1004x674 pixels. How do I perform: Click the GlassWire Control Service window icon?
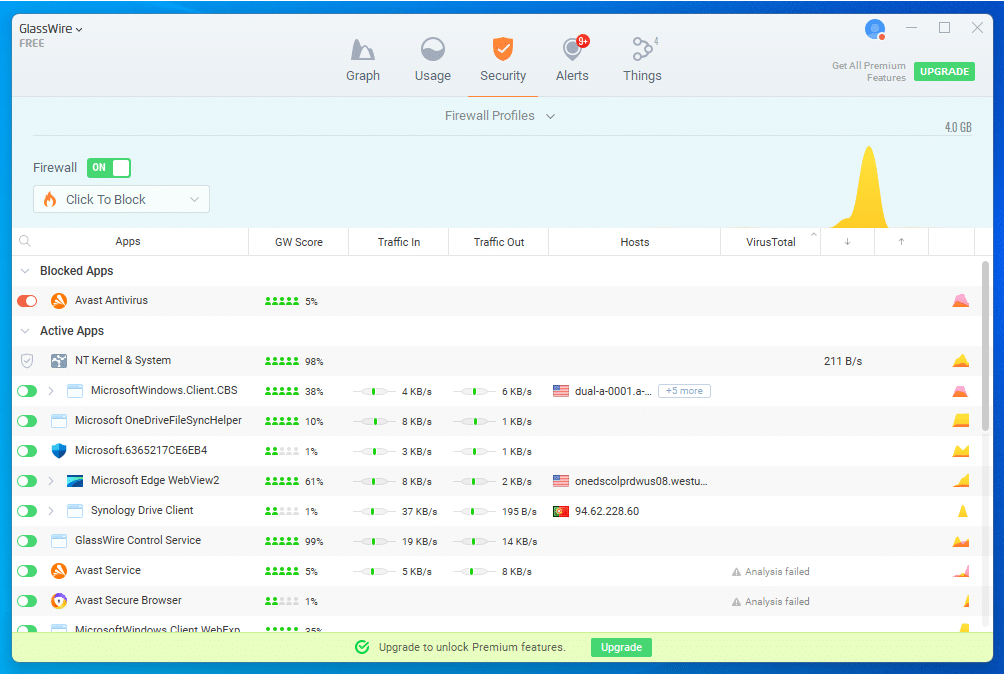click(59, 541)
